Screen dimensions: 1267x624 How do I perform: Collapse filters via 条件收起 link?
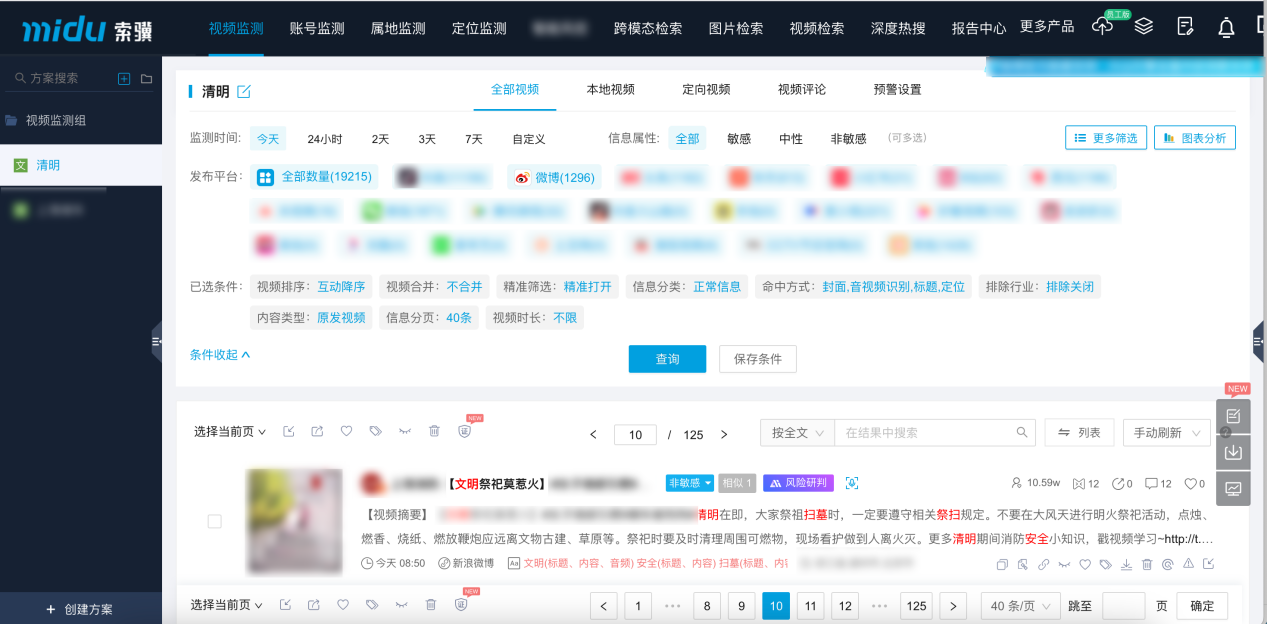click(216, 353)
